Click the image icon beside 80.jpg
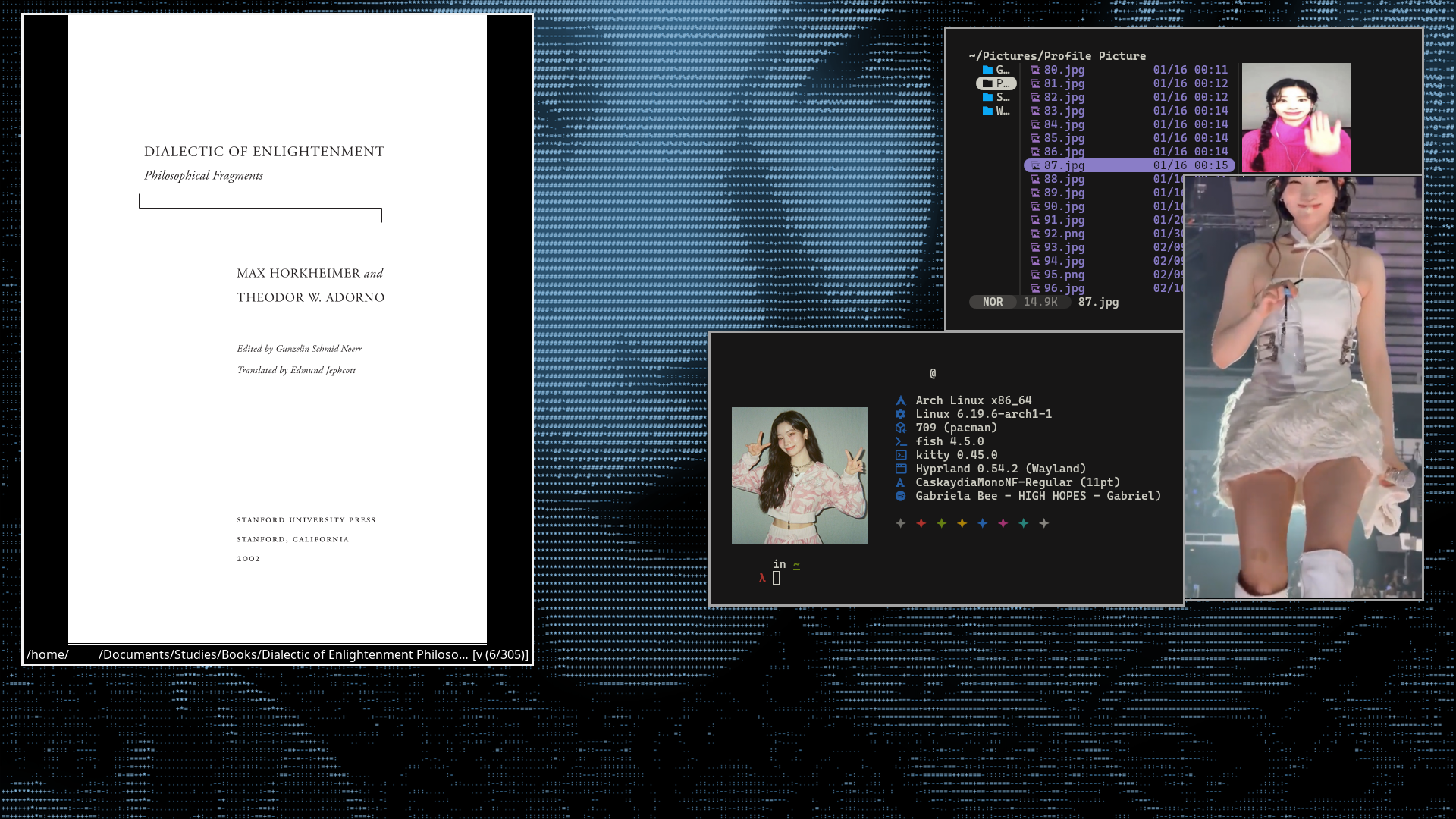This screenshot has height=819, width=1456. point(1035,70)
